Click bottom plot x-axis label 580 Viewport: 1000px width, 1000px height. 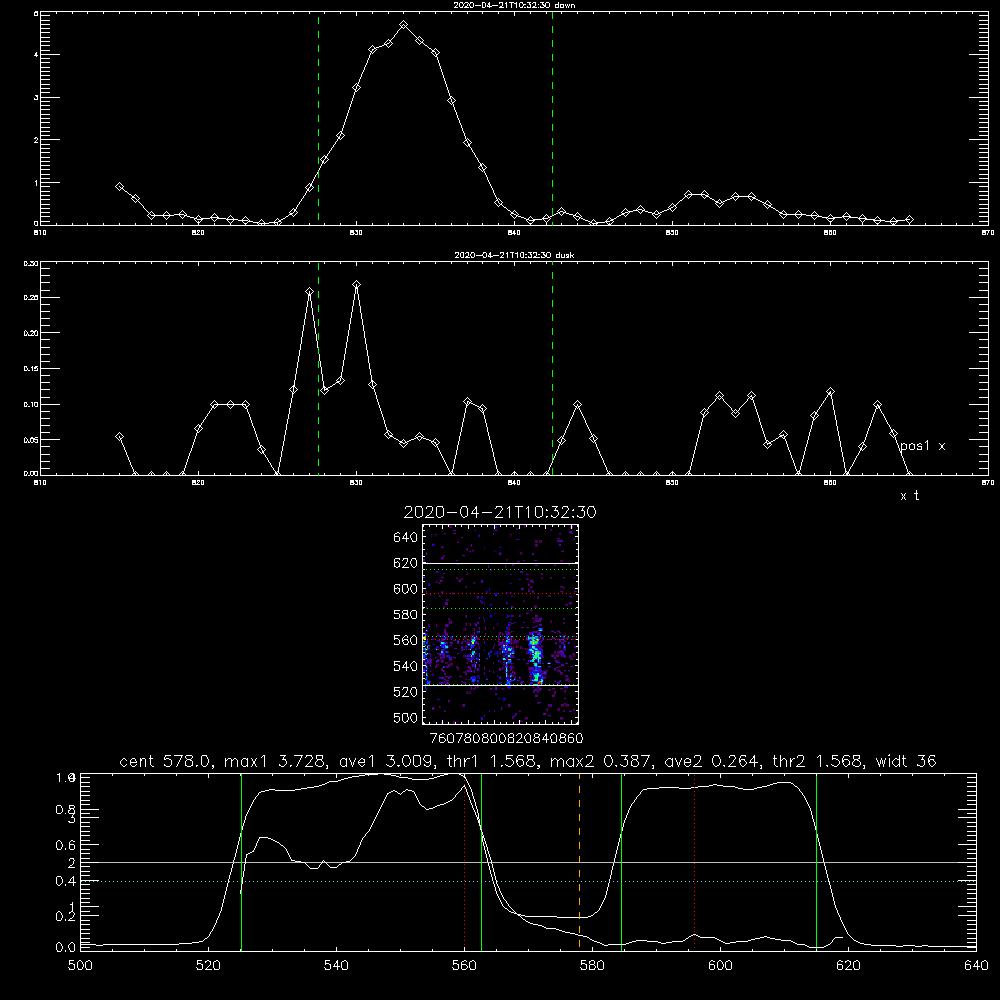pyautogui.click(x=592, y=965)
